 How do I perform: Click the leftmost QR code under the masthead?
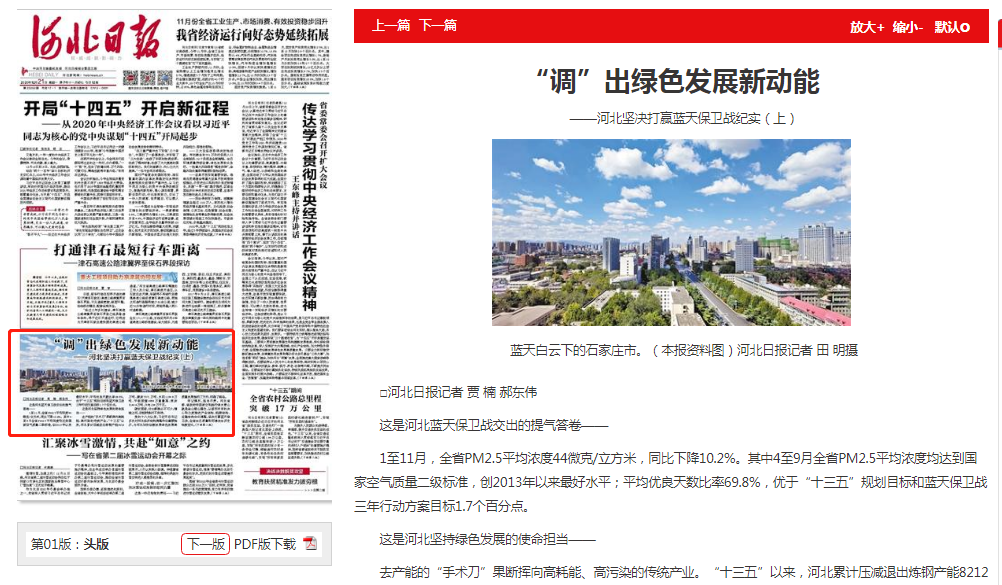pyautogui.click(x=130, y=77)
